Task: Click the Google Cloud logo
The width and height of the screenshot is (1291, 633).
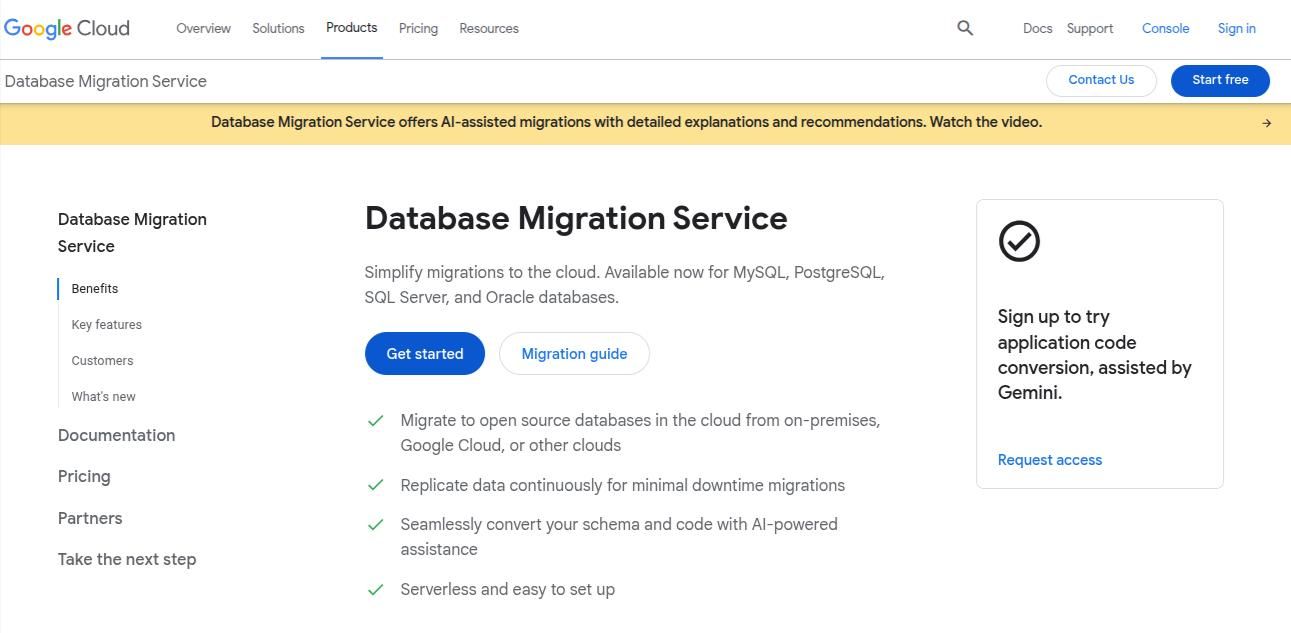Action: point(67,28)
